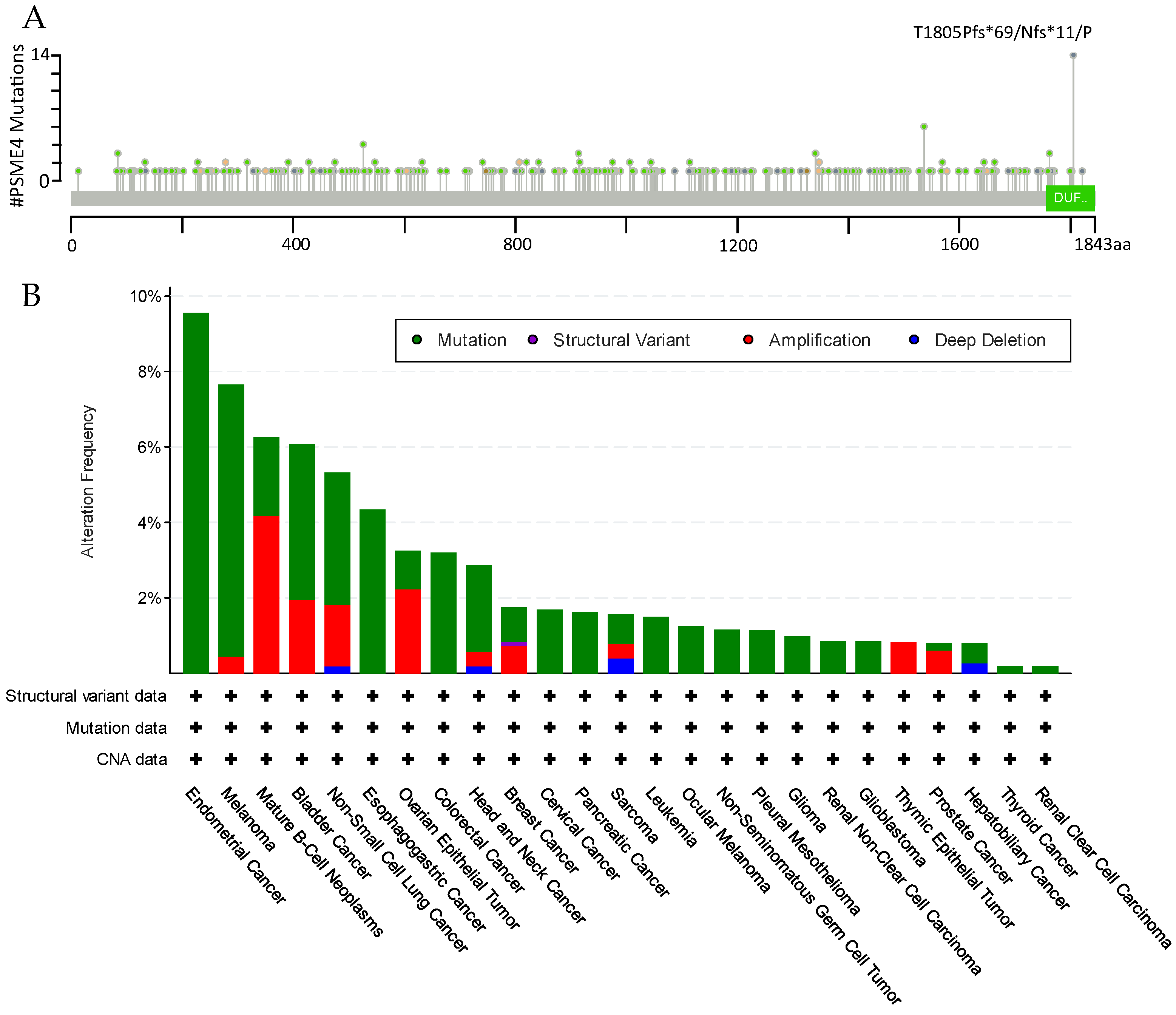Click the green DUF domain box
Image resolution: width=1176 pixels, height=1015 pixels.
(1070, 198)
